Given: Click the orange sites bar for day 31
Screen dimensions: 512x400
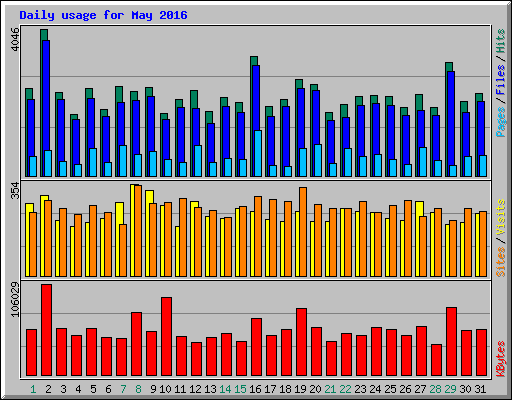Looking at the screenshot, I should [483, 244].
